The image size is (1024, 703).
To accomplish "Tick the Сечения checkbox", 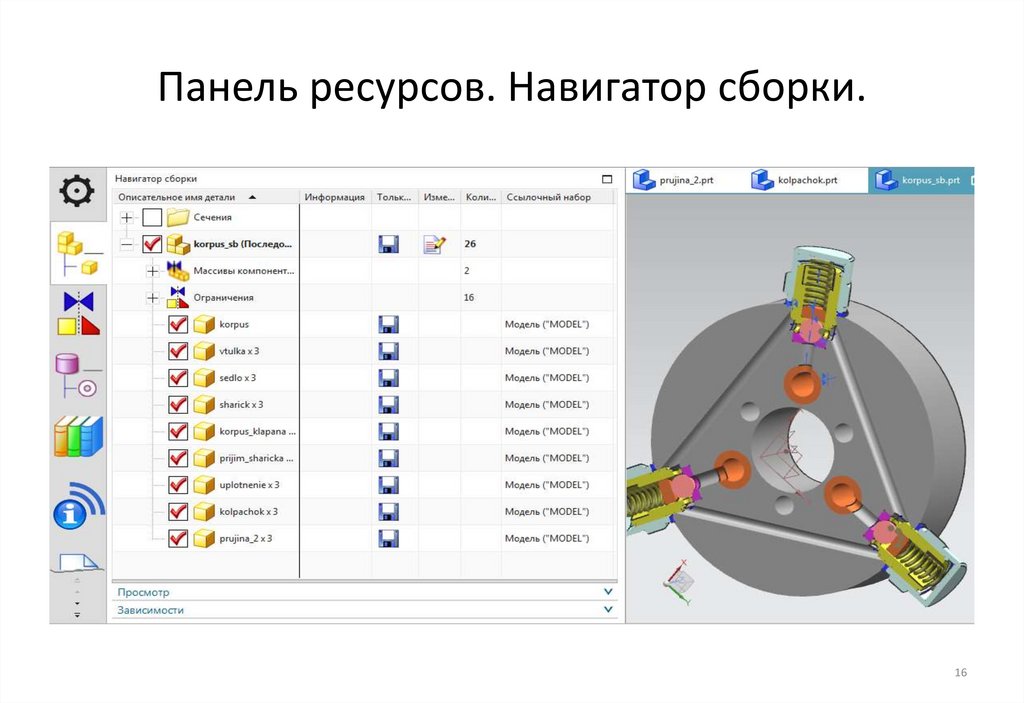I will [x=152, y=218].
